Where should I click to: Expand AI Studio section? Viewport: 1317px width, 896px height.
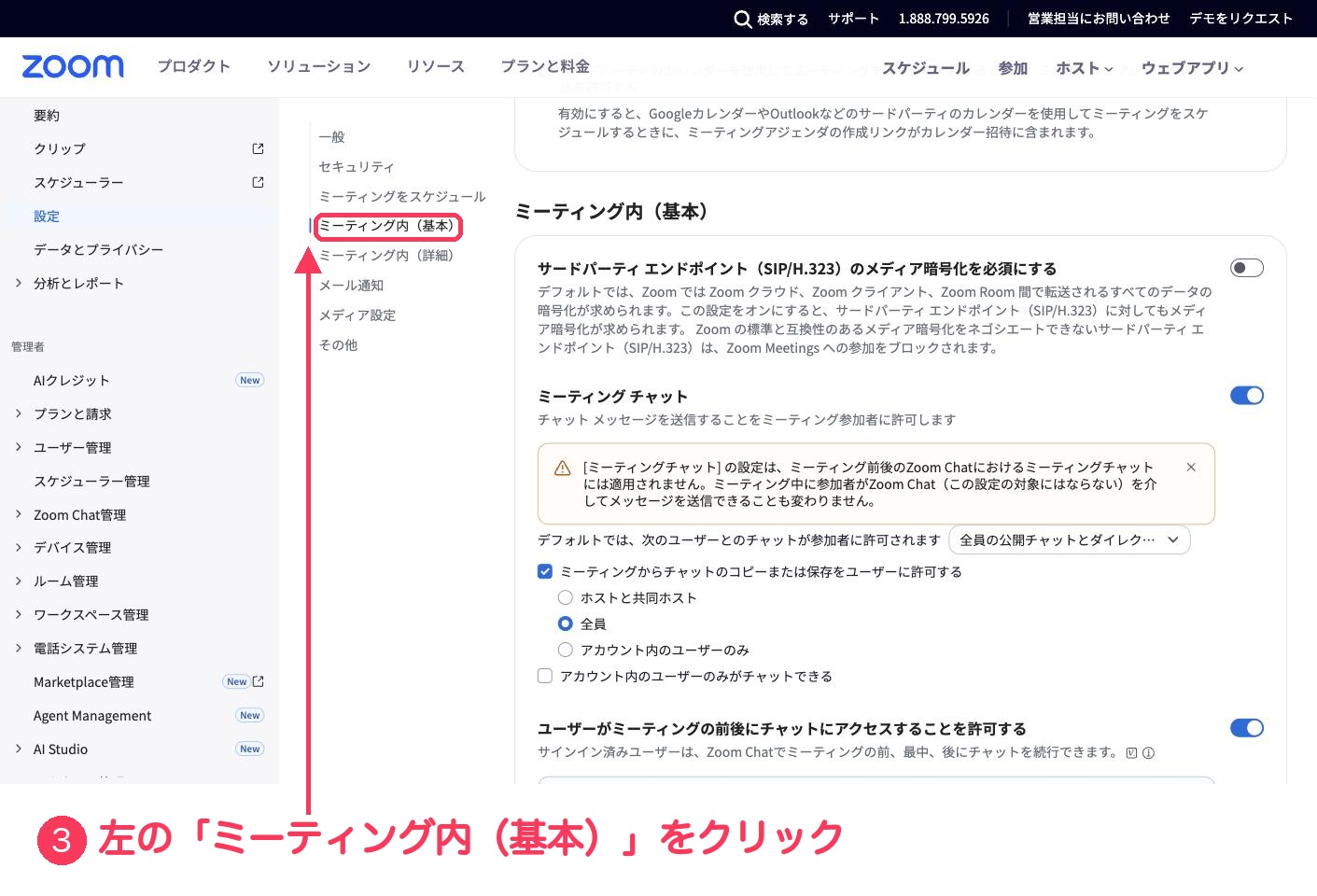(x=19, y=749)
